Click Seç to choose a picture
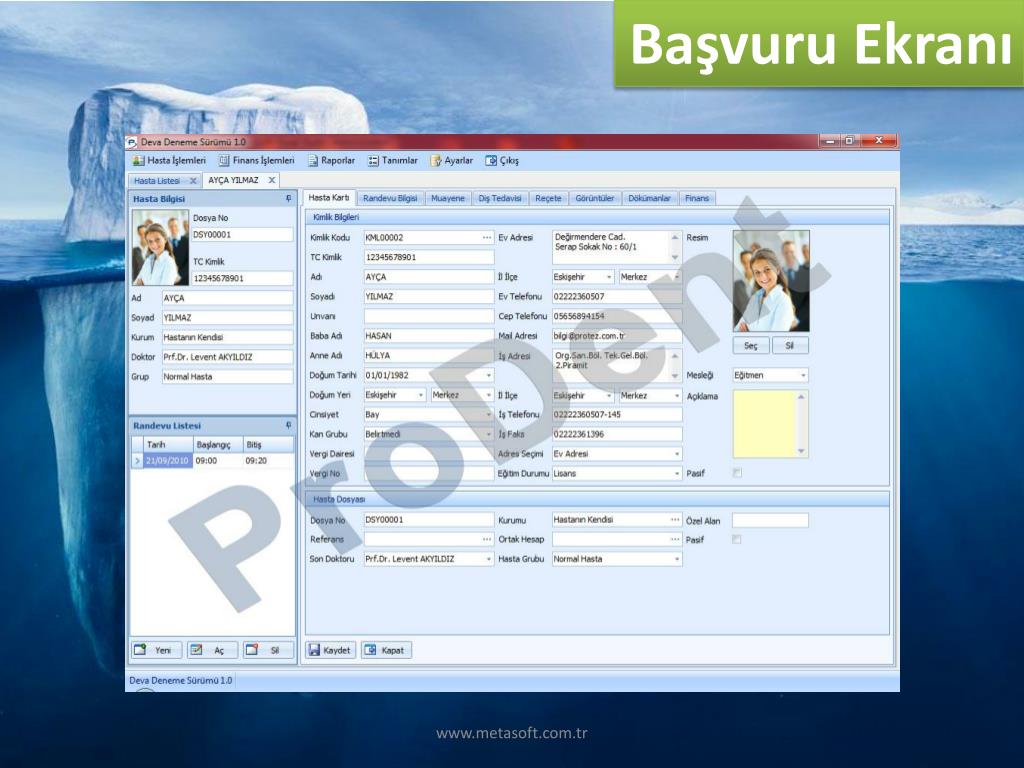Screen dimensions: 1024x768 click(751, 345)
